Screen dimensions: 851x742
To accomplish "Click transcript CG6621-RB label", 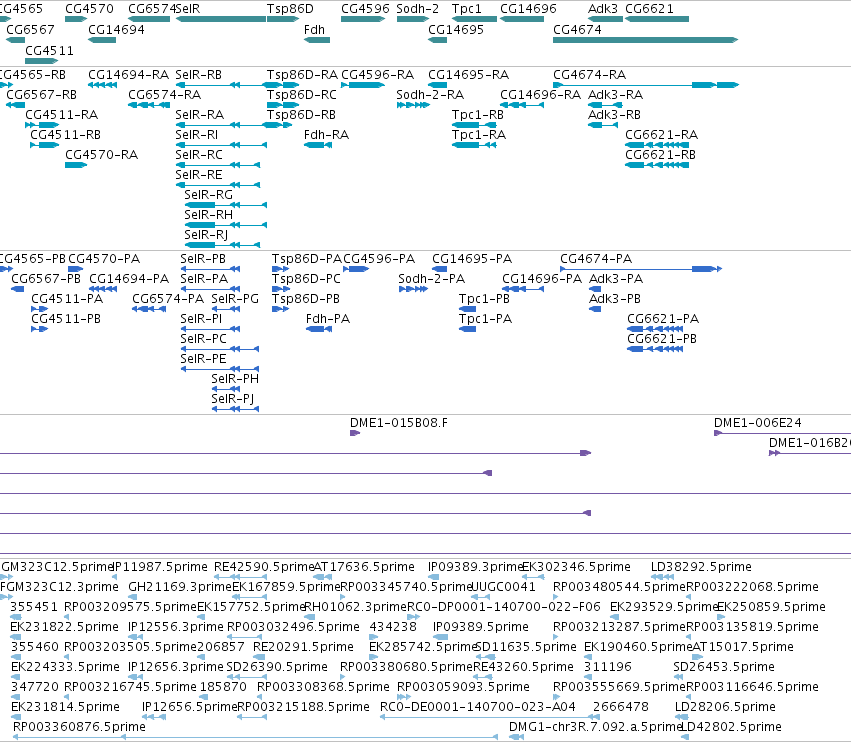I will (x=661, y=155).
